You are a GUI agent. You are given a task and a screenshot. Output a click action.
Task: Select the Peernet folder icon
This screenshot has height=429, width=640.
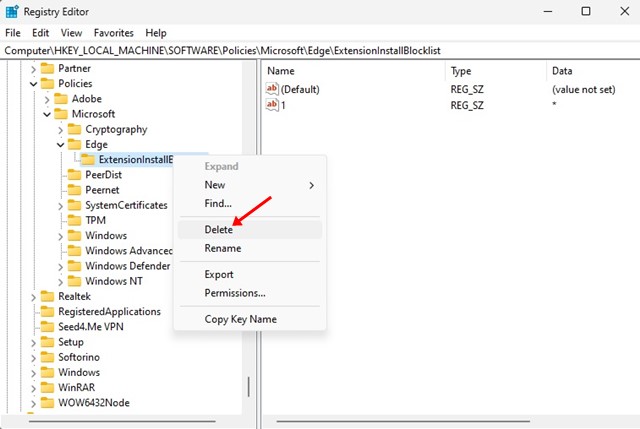tap(74, 190)
